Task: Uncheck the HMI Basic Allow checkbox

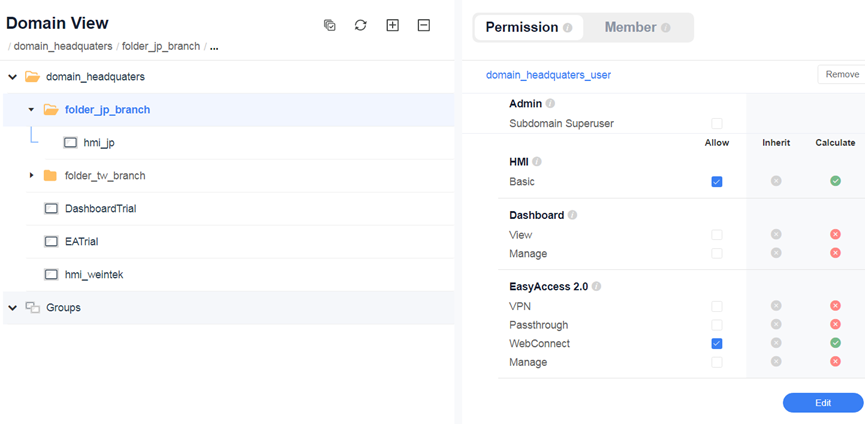Action: [x=717, y=181]
